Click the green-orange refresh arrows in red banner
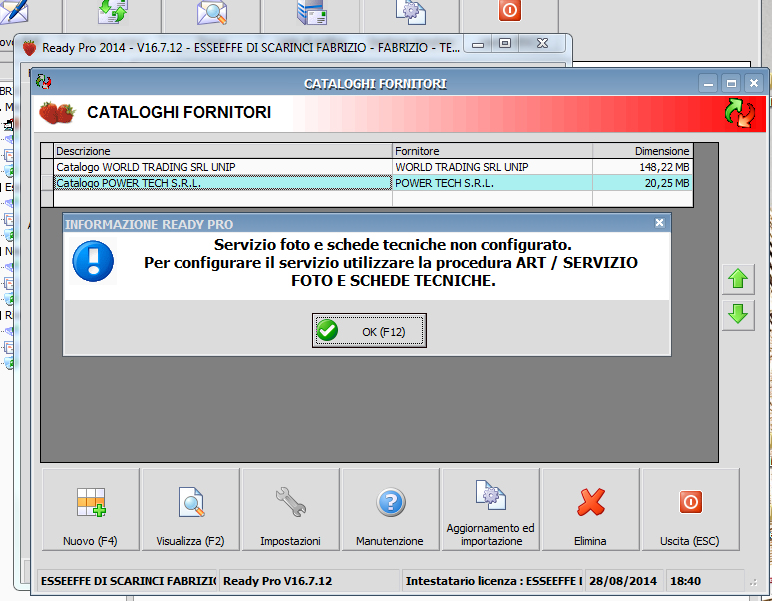Viewport: 772px width, 601px height. 740,113
